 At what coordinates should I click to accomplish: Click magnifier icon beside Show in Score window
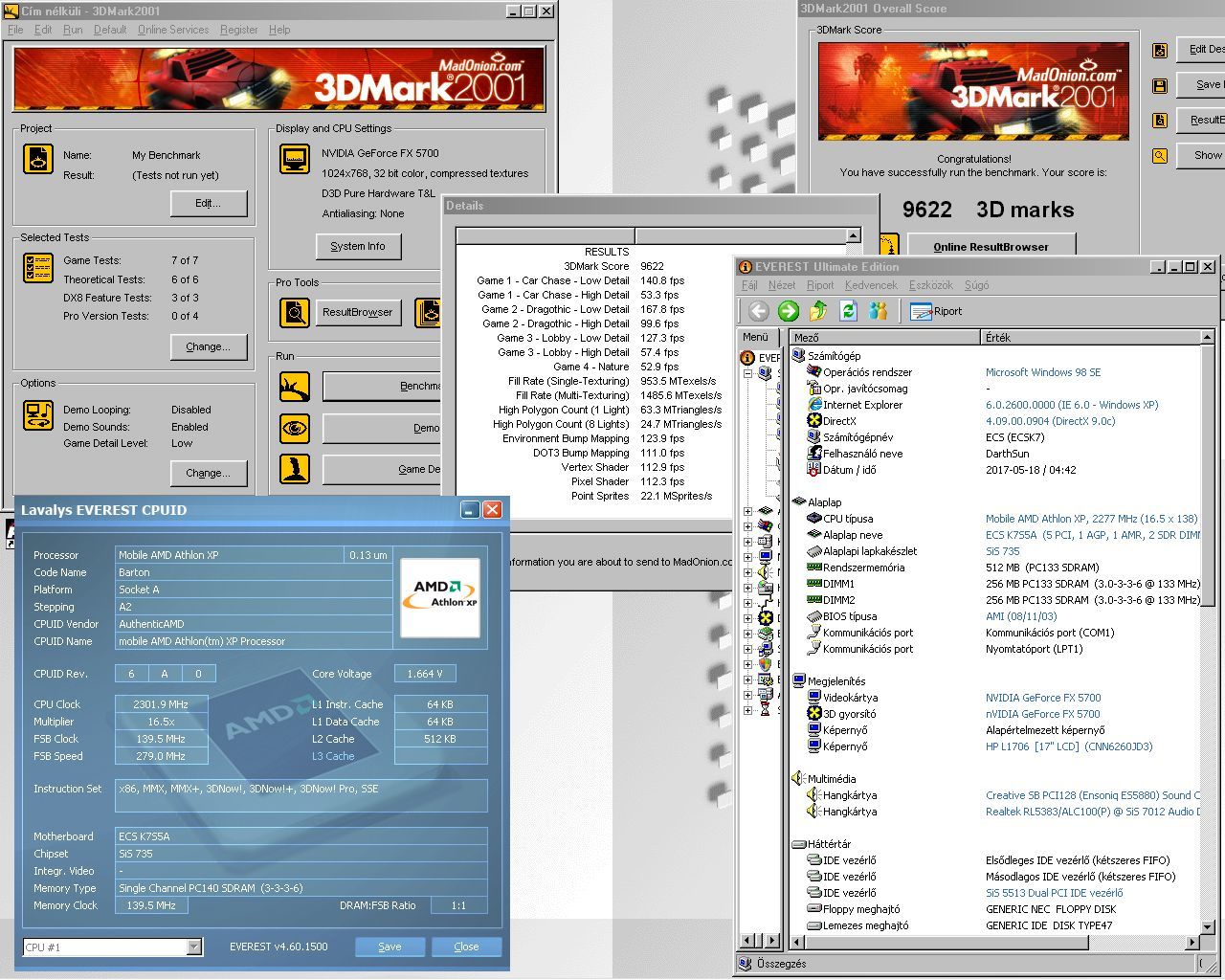point(1160,155)
